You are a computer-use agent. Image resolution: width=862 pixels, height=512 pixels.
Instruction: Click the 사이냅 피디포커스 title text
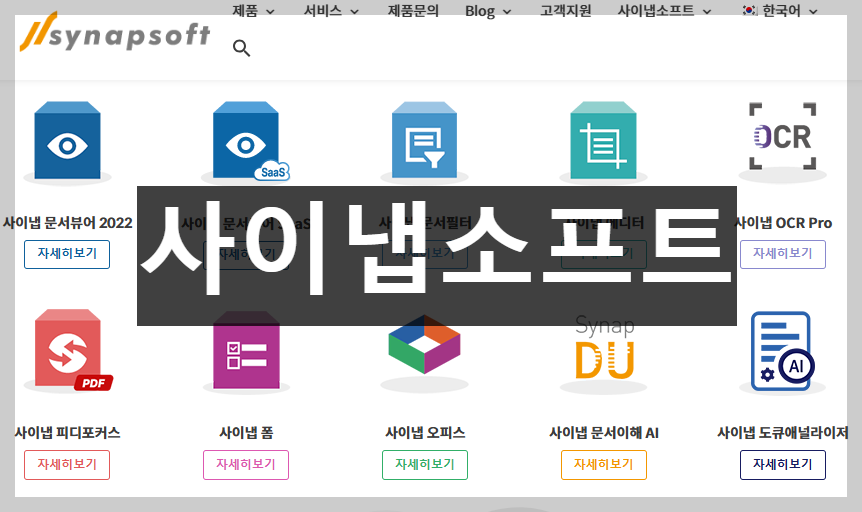tap(67, 433)
